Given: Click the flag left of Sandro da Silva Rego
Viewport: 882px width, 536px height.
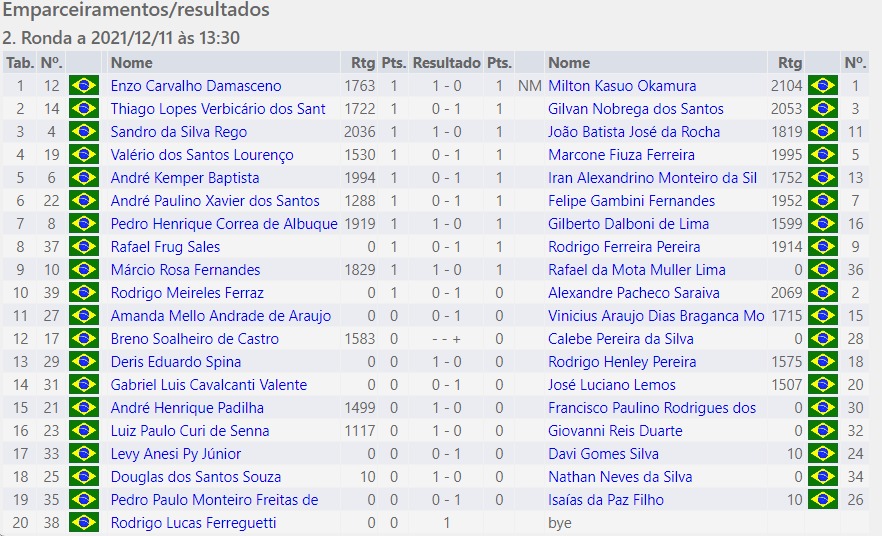Looking at the screenshot, I should coord(84,132).
